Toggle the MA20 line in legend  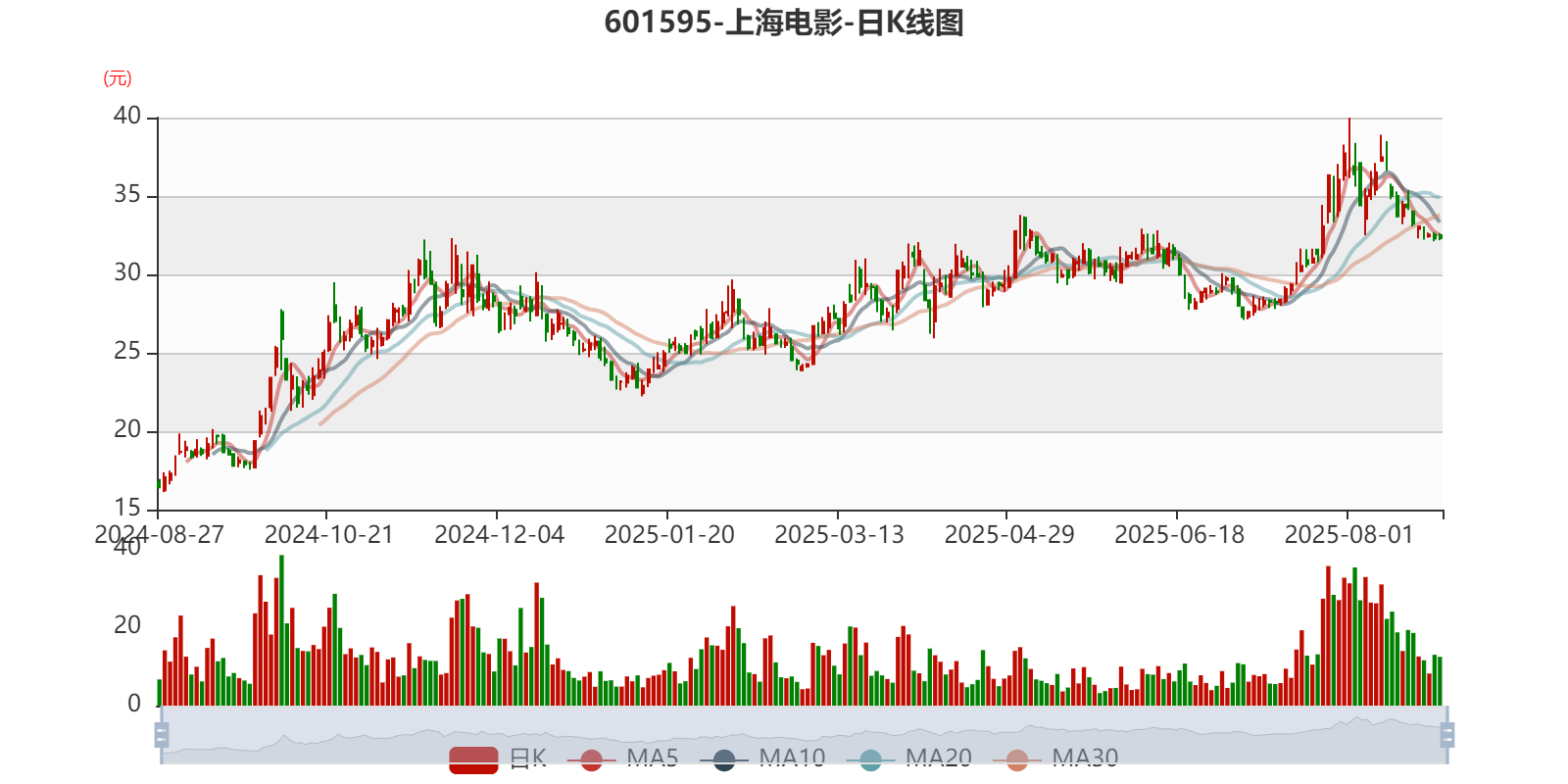pos(909,759)
